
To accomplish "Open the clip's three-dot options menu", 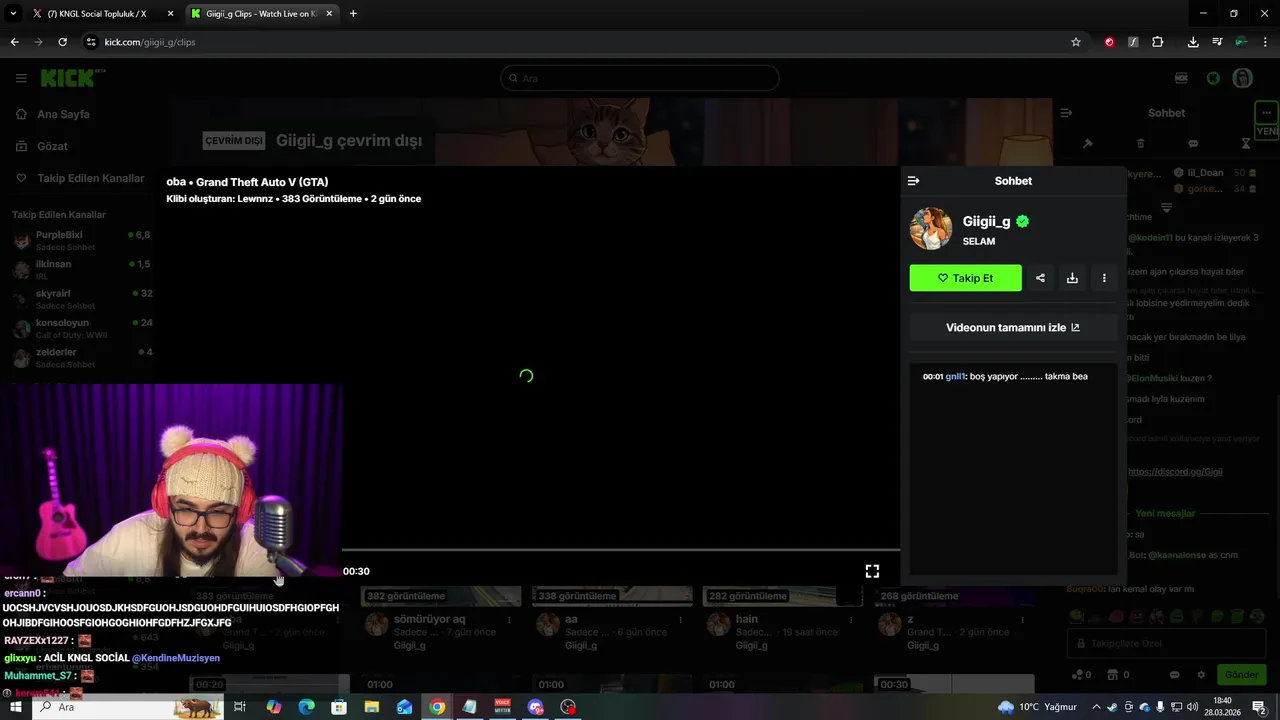I will tap(1104, 278).
